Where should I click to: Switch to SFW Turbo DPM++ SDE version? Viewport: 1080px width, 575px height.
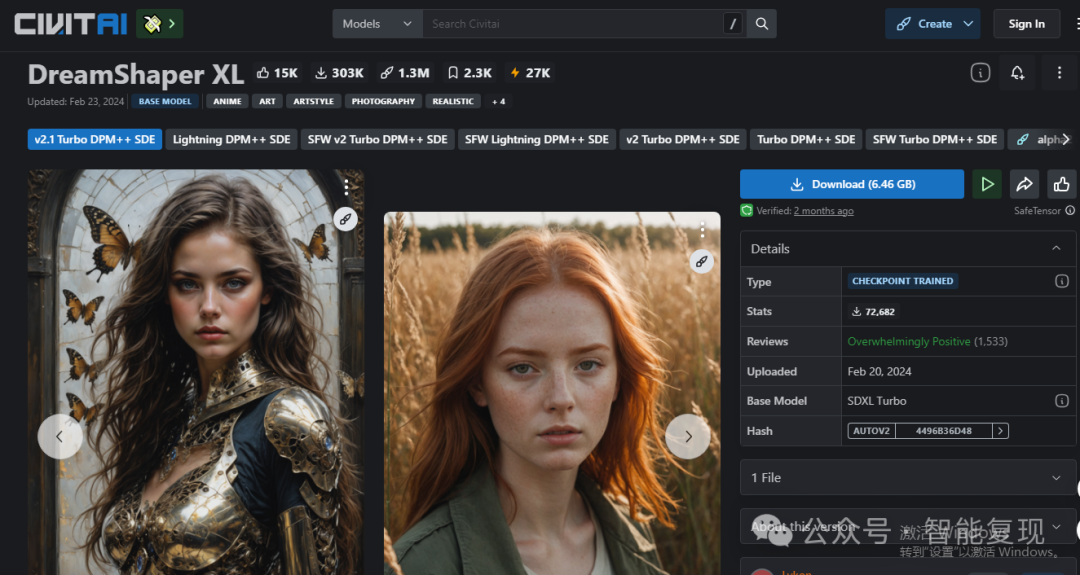935,139
